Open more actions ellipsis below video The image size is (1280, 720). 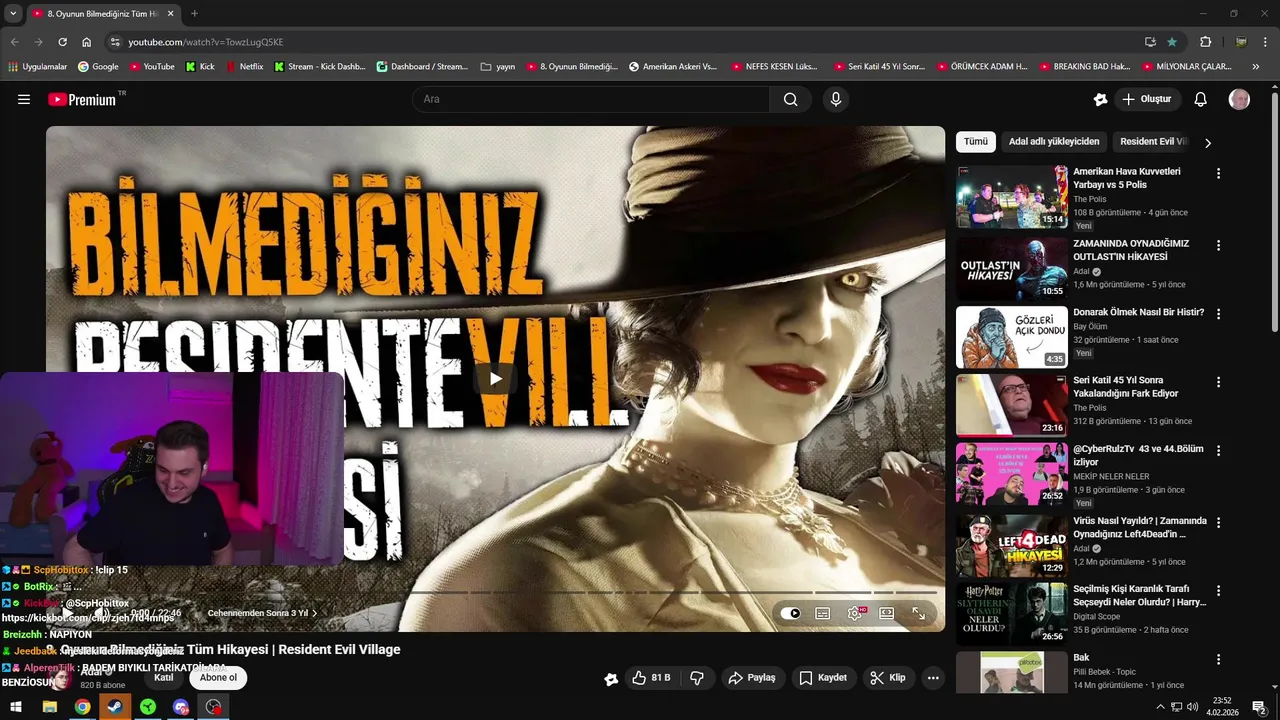(933, 677)
